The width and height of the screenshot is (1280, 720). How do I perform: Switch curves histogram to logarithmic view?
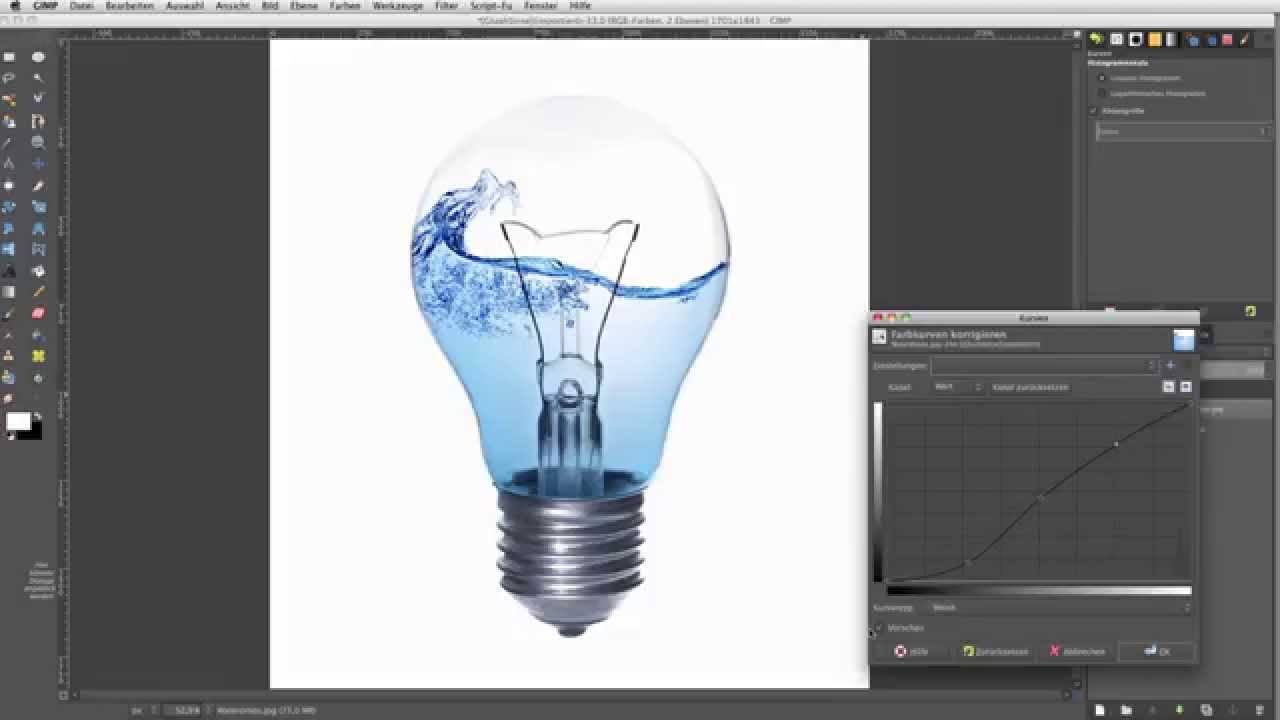point(1186,386)
